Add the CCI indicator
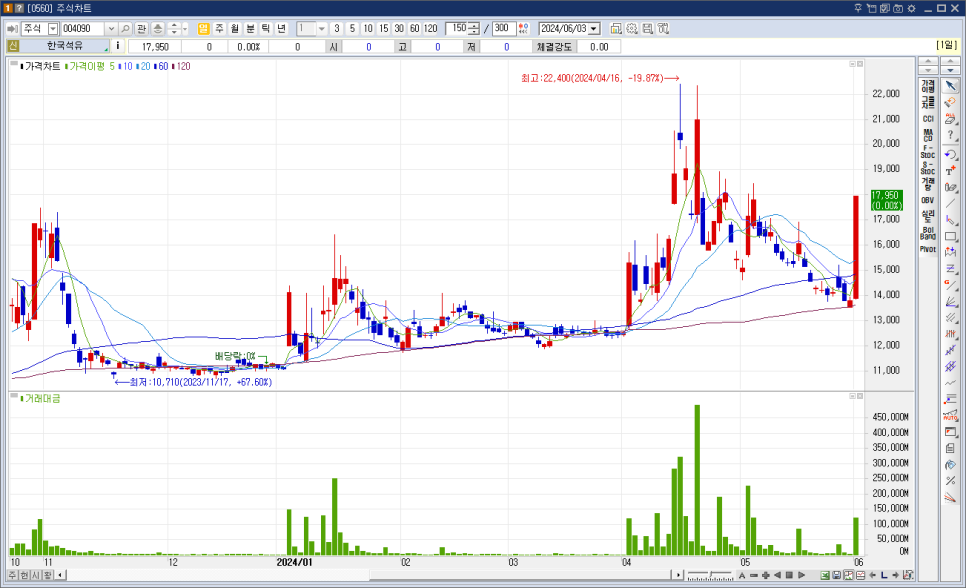 coord(928,118)
